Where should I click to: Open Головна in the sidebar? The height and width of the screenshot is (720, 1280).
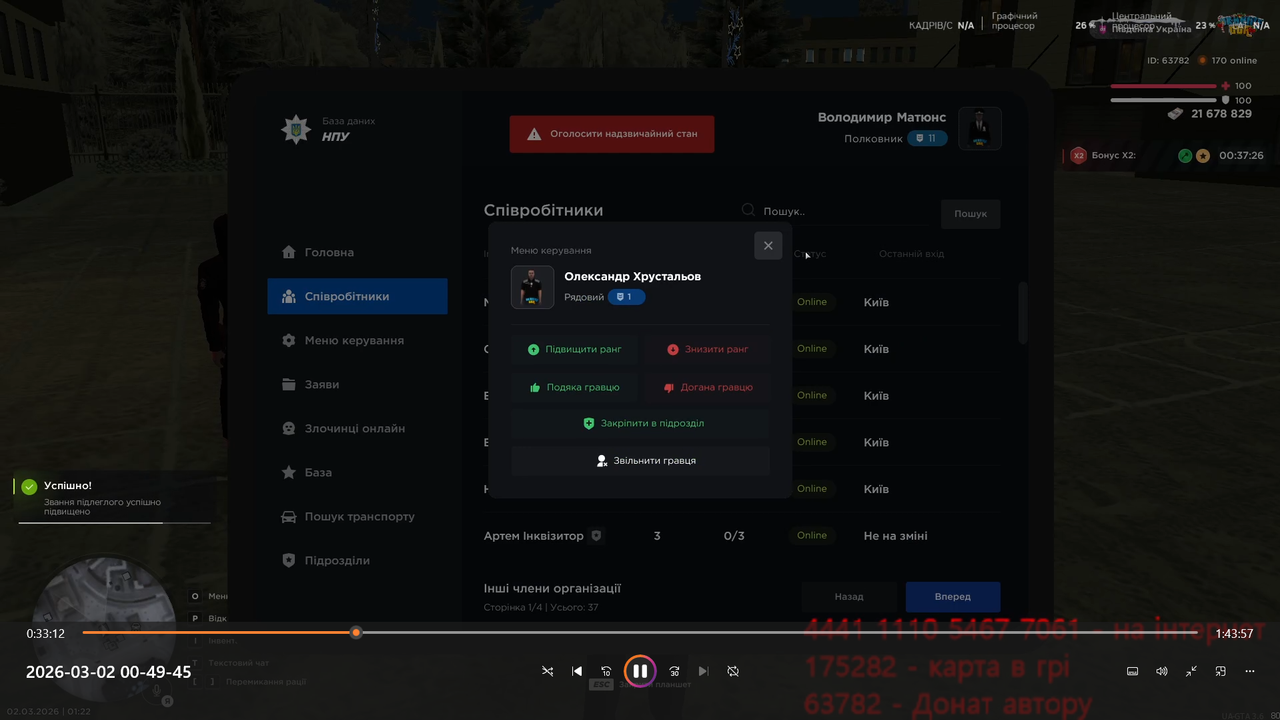(x=357, y=253)
